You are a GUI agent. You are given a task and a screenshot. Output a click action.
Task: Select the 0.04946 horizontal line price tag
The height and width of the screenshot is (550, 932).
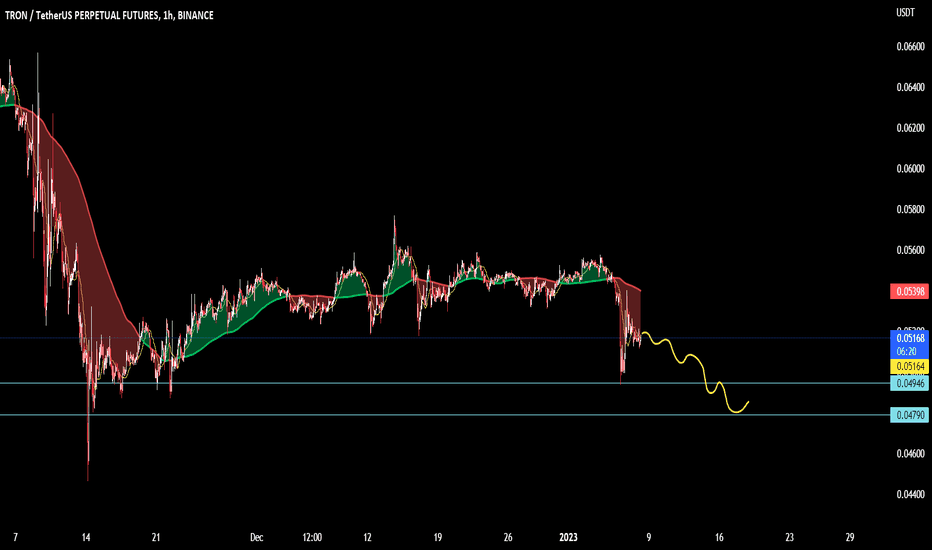tap(909, 384)
